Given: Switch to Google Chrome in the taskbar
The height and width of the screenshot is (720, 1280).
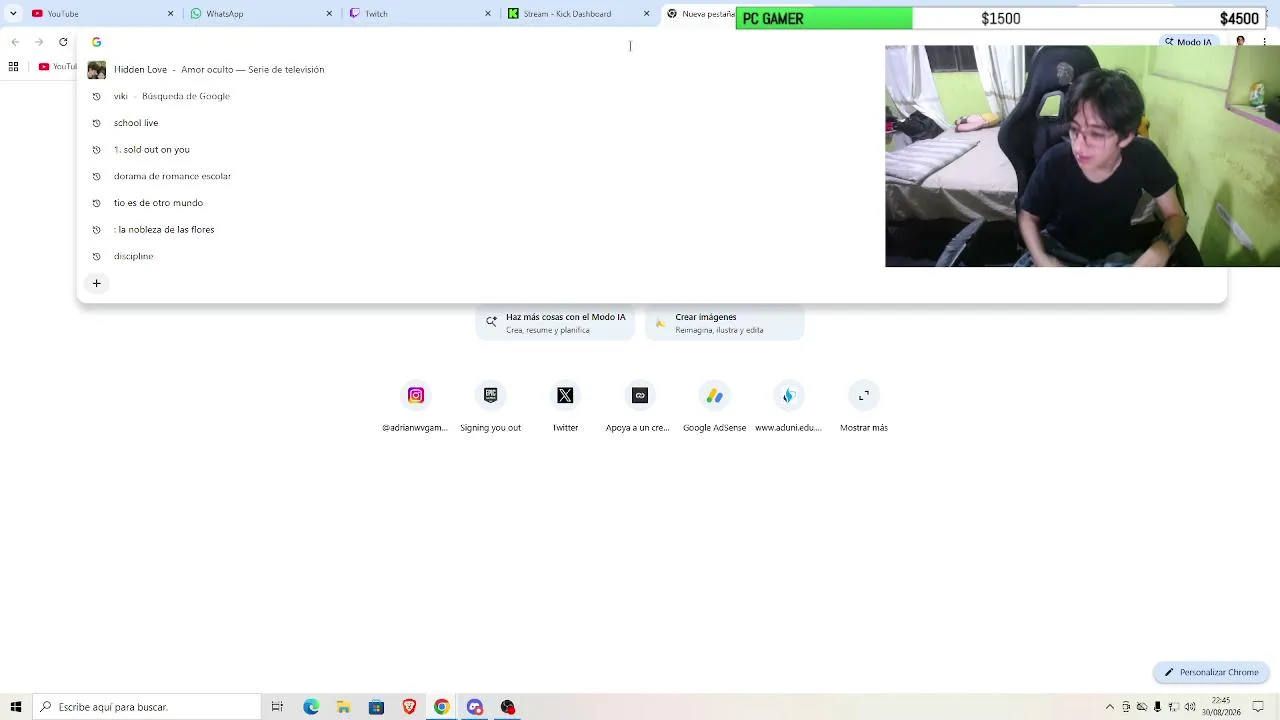Looking at the screenshot, I should (x=441, y=707).
